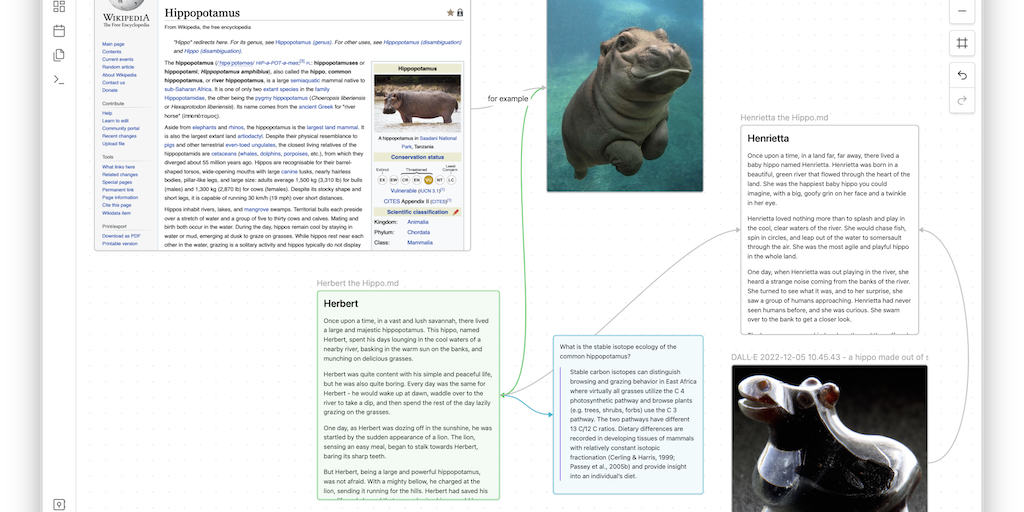1024x512 pixels.
Task: Select the 'for example' edge label
Action: 507,99
